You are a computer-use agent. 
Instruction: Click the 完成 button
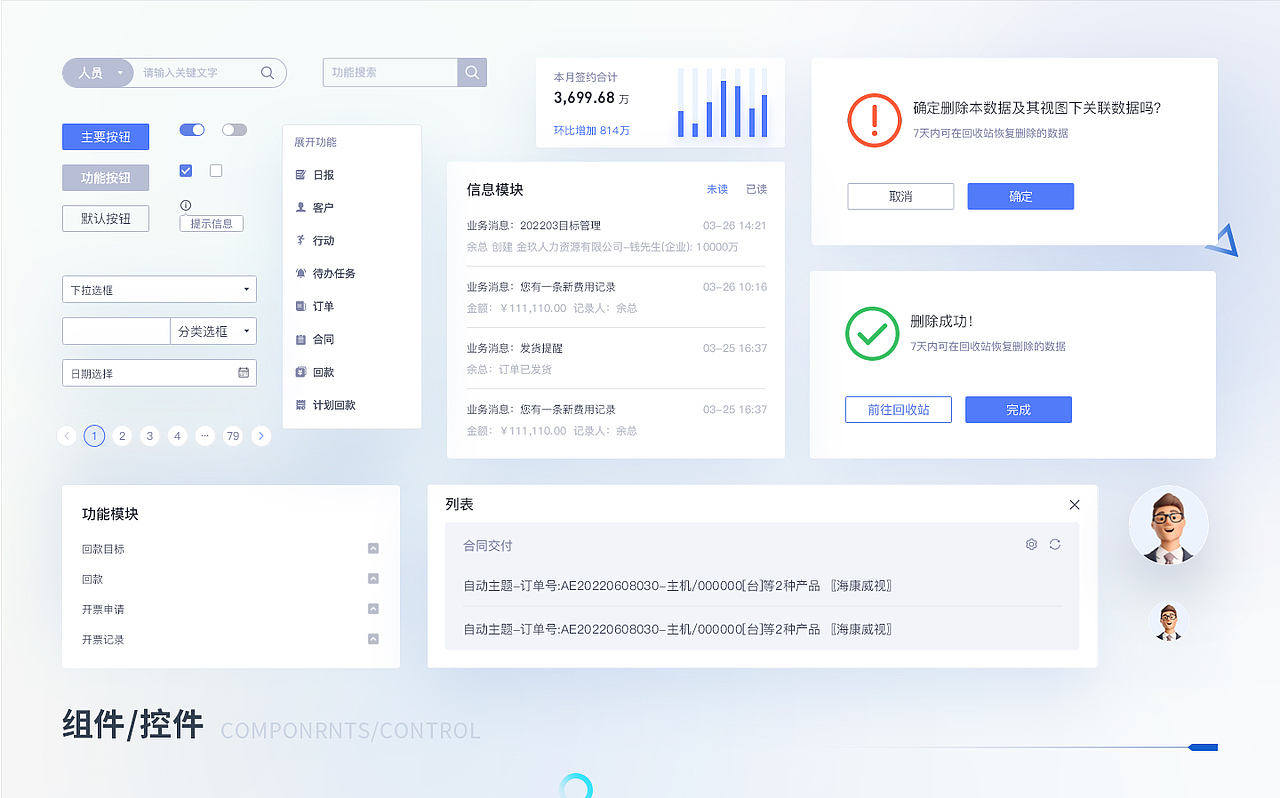(1018, 410)
